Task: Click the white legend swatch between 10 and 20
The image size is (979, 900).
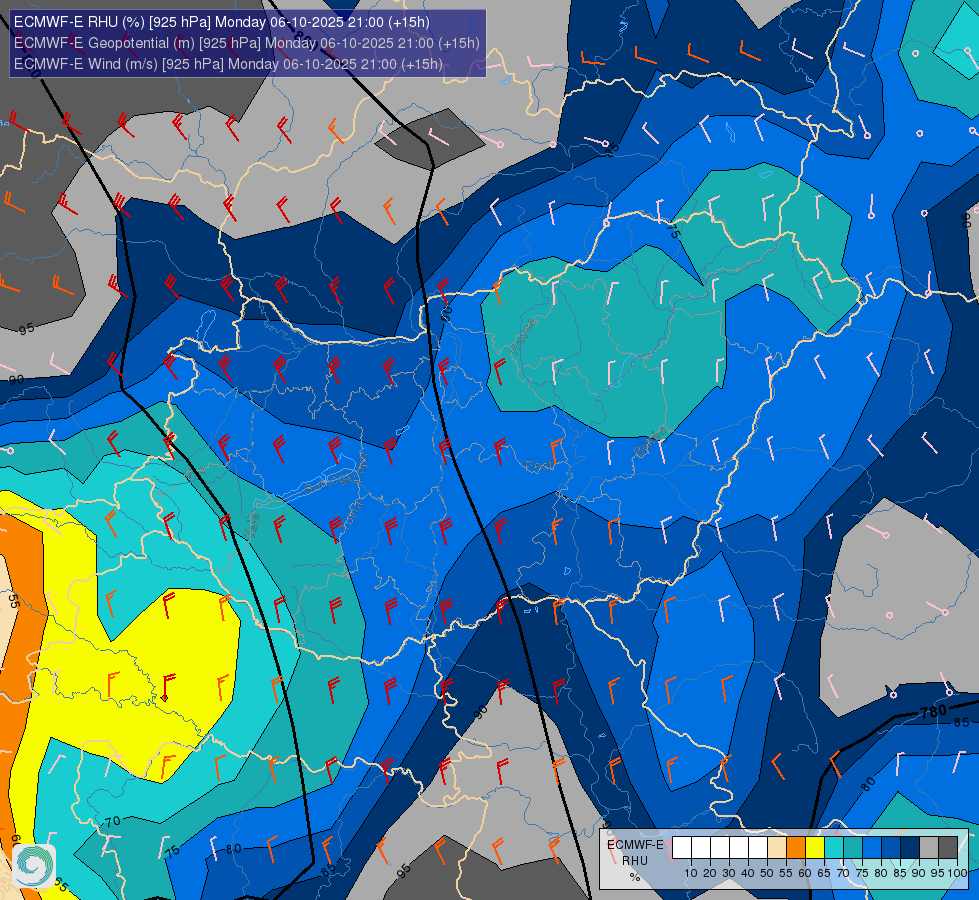Action: click(701, 848)
